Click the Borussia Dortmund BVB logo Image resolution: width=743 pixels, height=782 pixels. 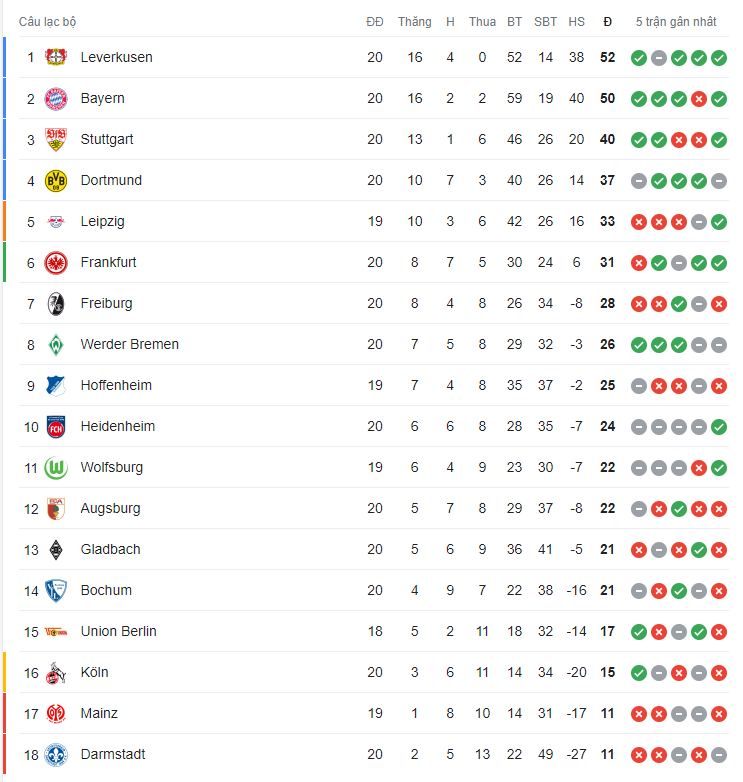point(56,181)
